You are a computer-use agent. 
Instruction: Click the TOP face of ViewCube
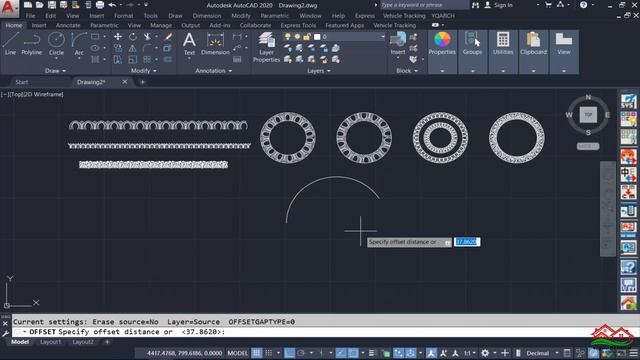(588, 115)
